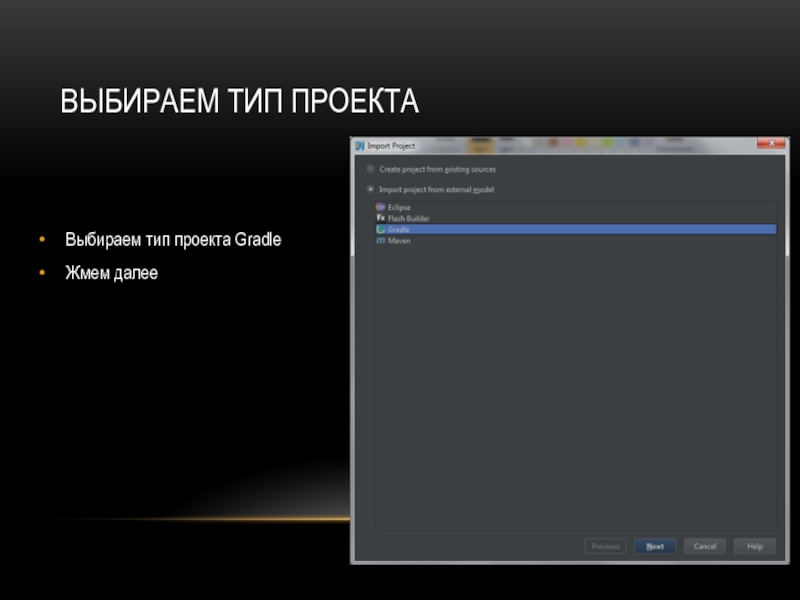
Task: Open Help for Import Project
Action: pos(755,546)
